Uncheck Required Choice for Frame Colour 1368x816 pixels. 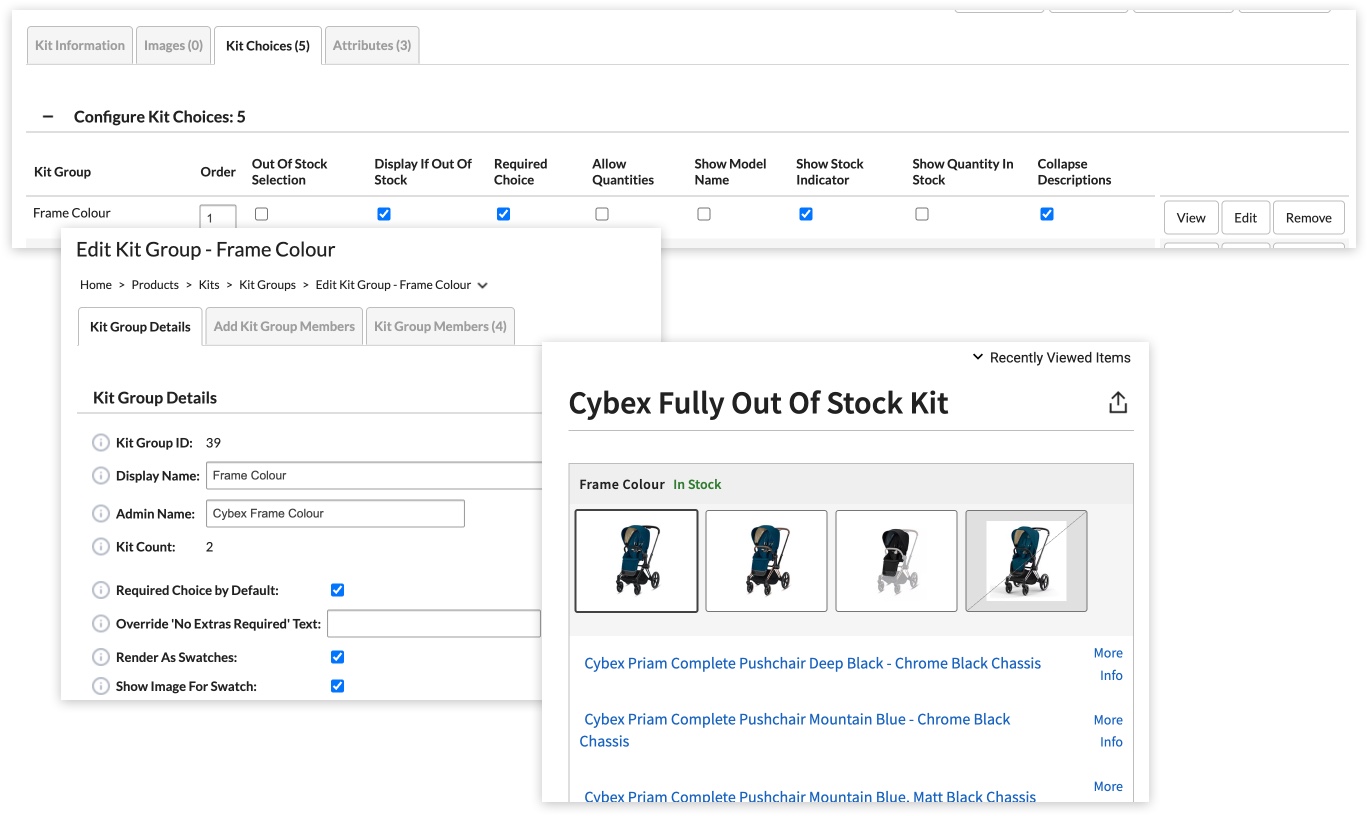tap(504, 214)
